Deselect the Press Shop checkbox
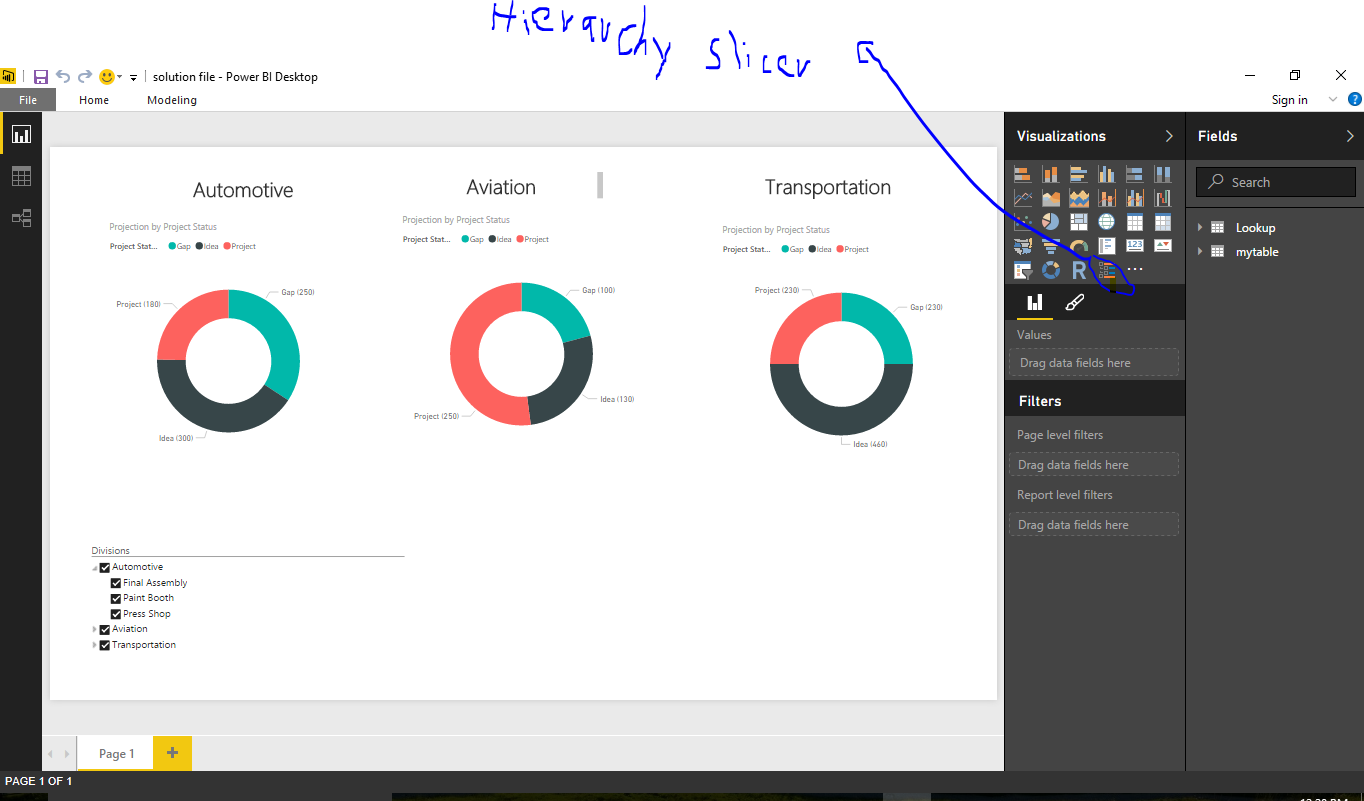 [x=116, y=614]
